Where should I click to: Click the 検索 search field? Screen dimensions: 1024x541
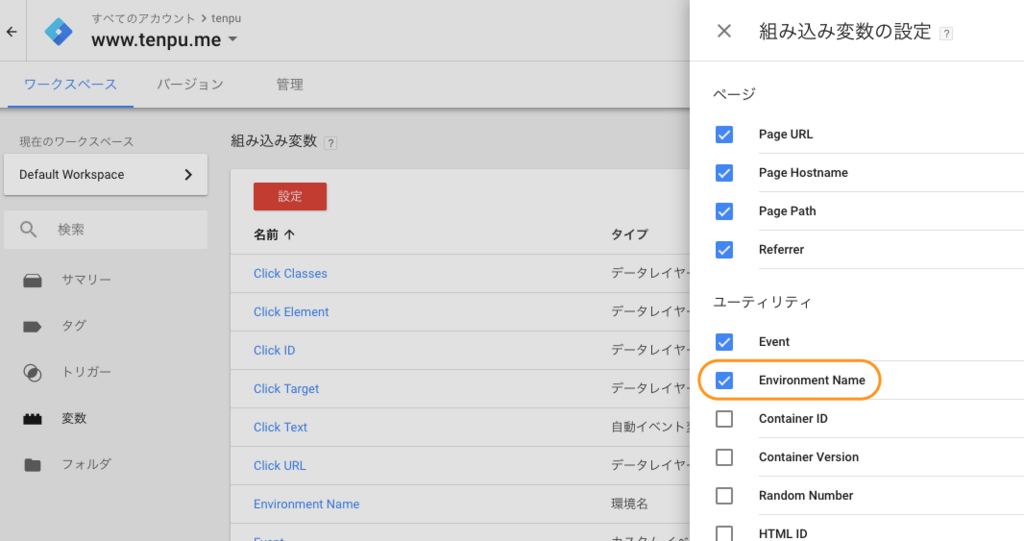[106, 229]
